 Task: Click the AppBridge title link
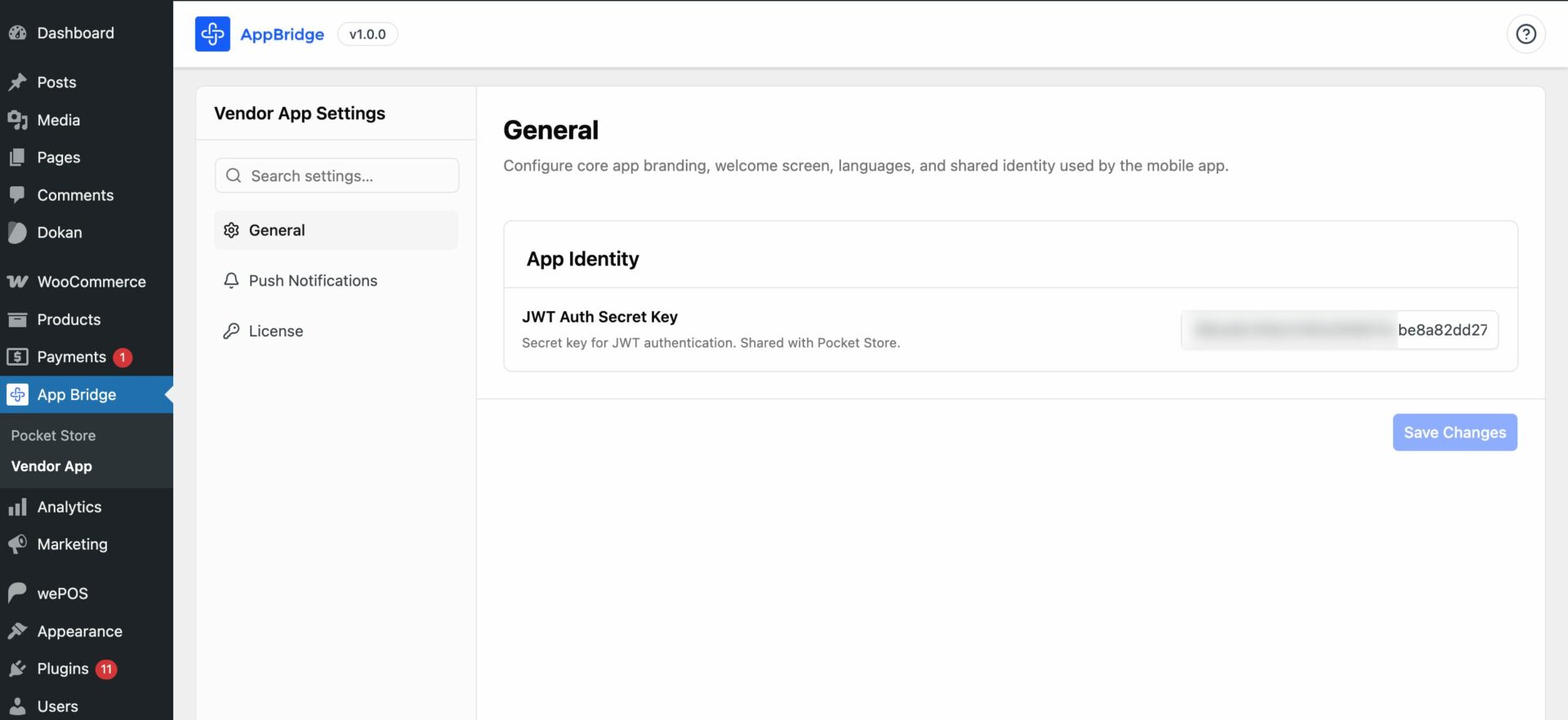coord(282,34)
